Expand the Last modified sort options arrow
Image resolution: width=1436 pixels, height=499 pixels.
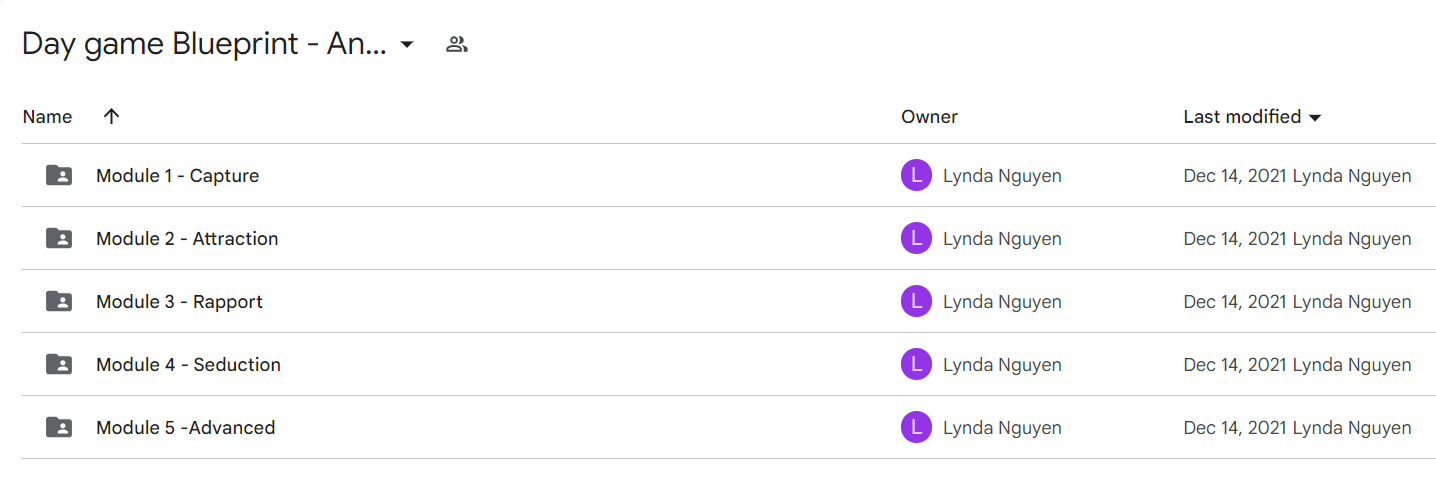pos(1315,118)
